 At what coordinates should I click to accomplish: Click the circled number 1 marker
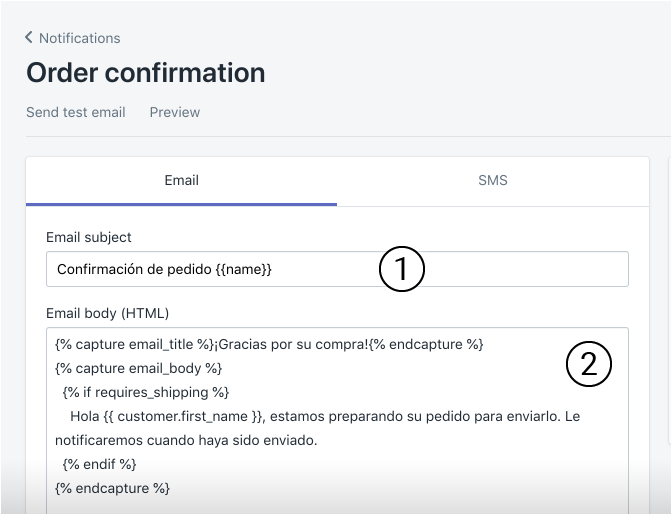point(403,269)
